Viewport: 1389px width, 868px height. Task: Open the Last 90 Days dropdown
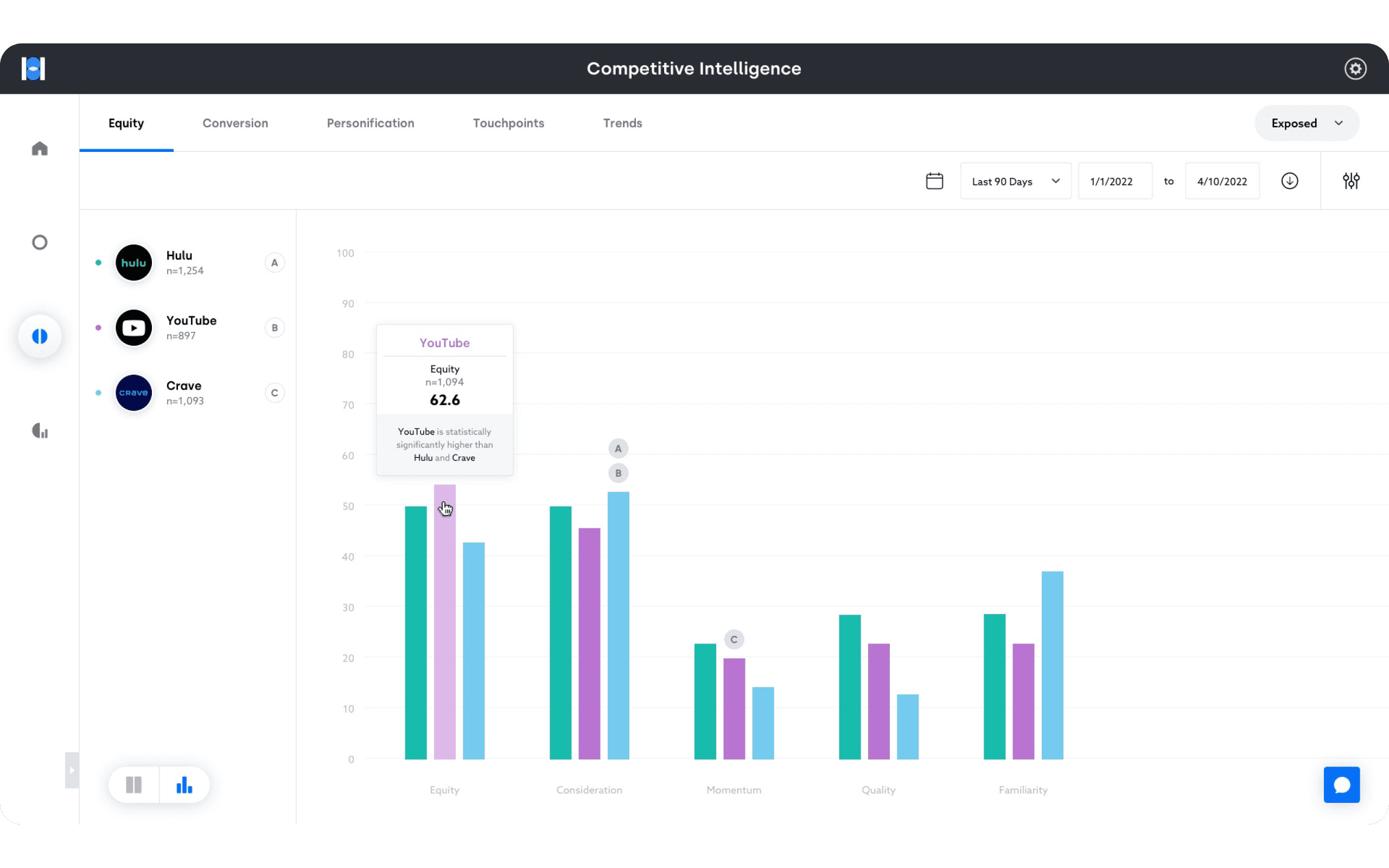[x=1015, y=181]
